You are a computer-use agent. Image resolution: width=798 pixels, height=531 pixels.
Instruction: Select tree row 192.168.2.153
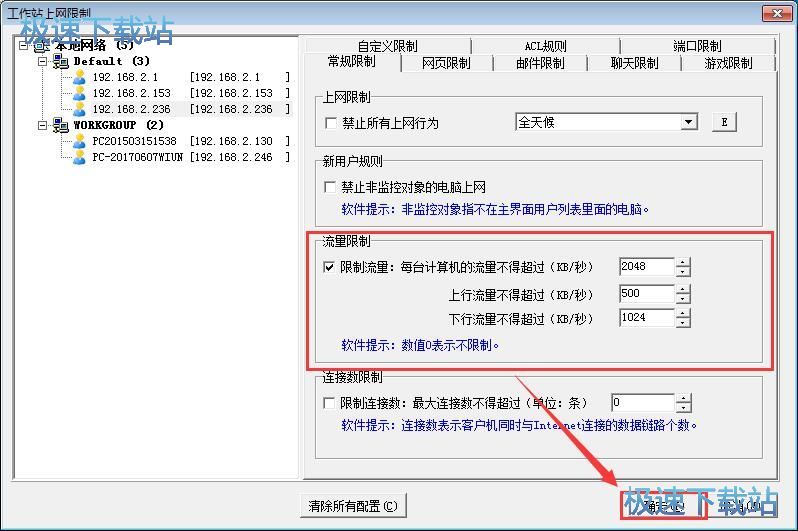[x=191, y=93]
